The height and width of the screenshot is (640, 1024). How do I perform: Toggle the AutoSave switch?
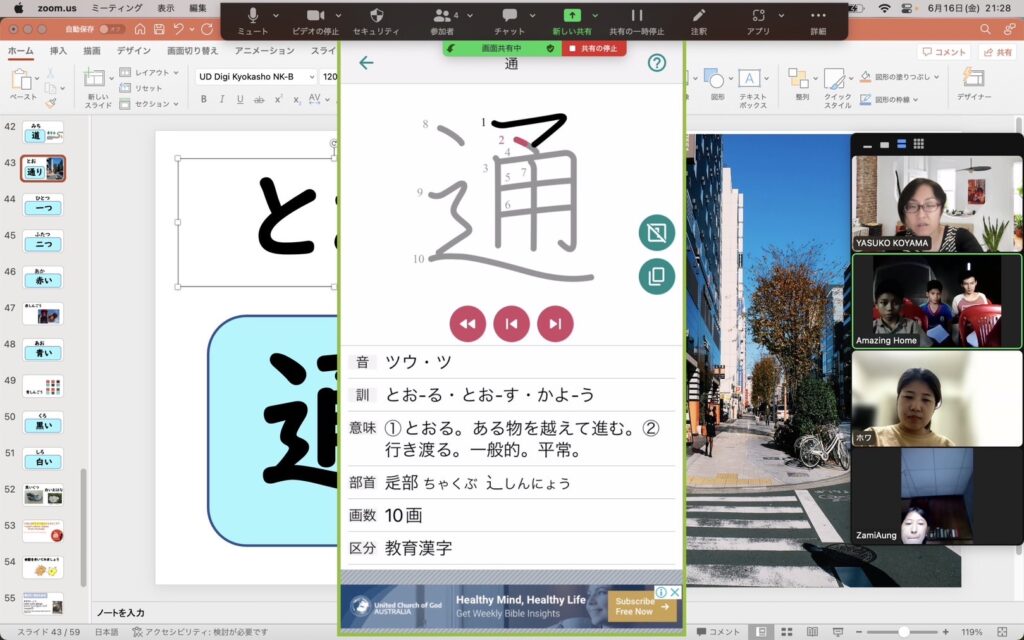(112, 29)
